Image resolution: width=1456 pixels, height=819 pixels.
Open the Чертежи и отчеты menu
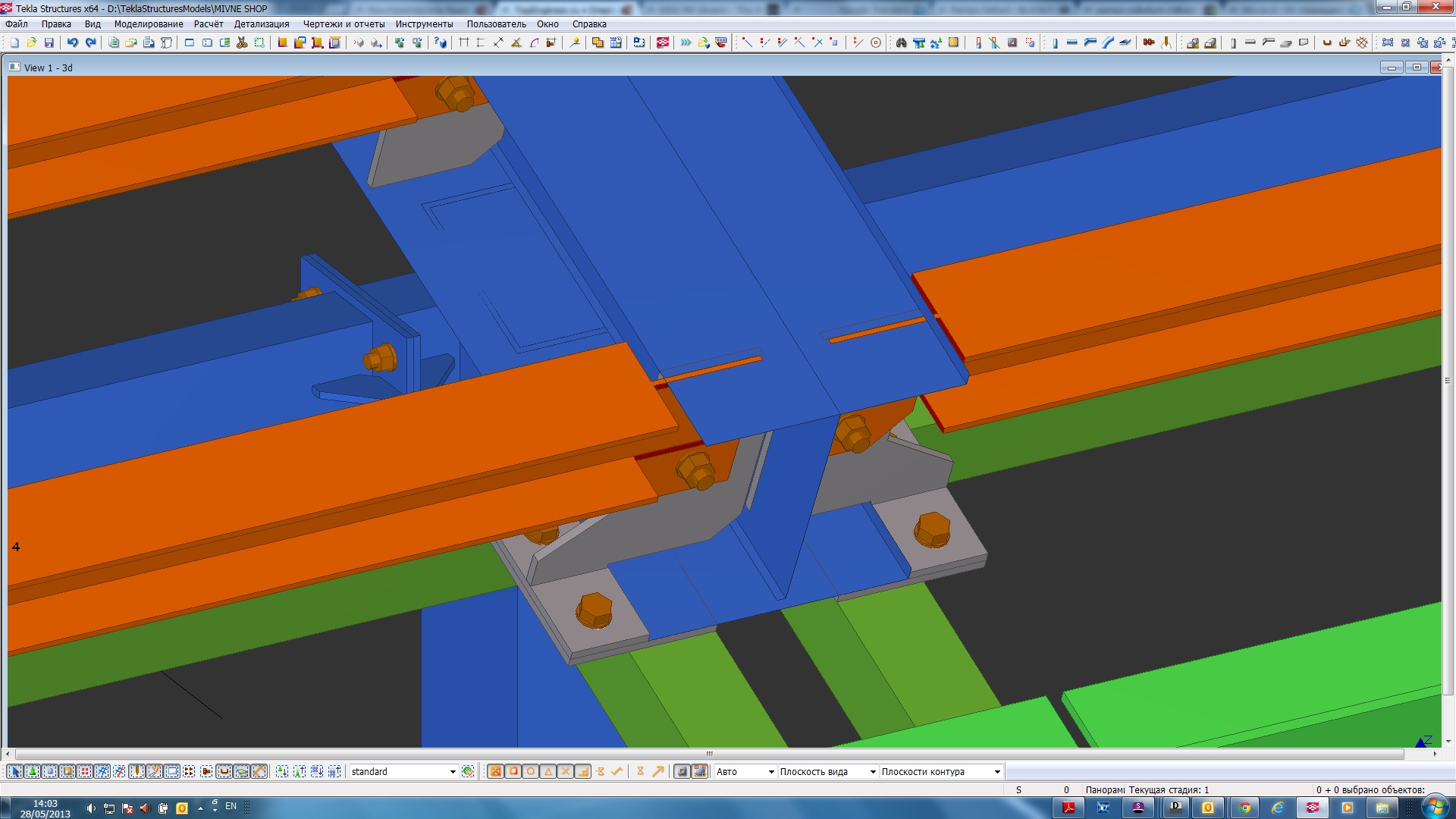pos(344,24)
